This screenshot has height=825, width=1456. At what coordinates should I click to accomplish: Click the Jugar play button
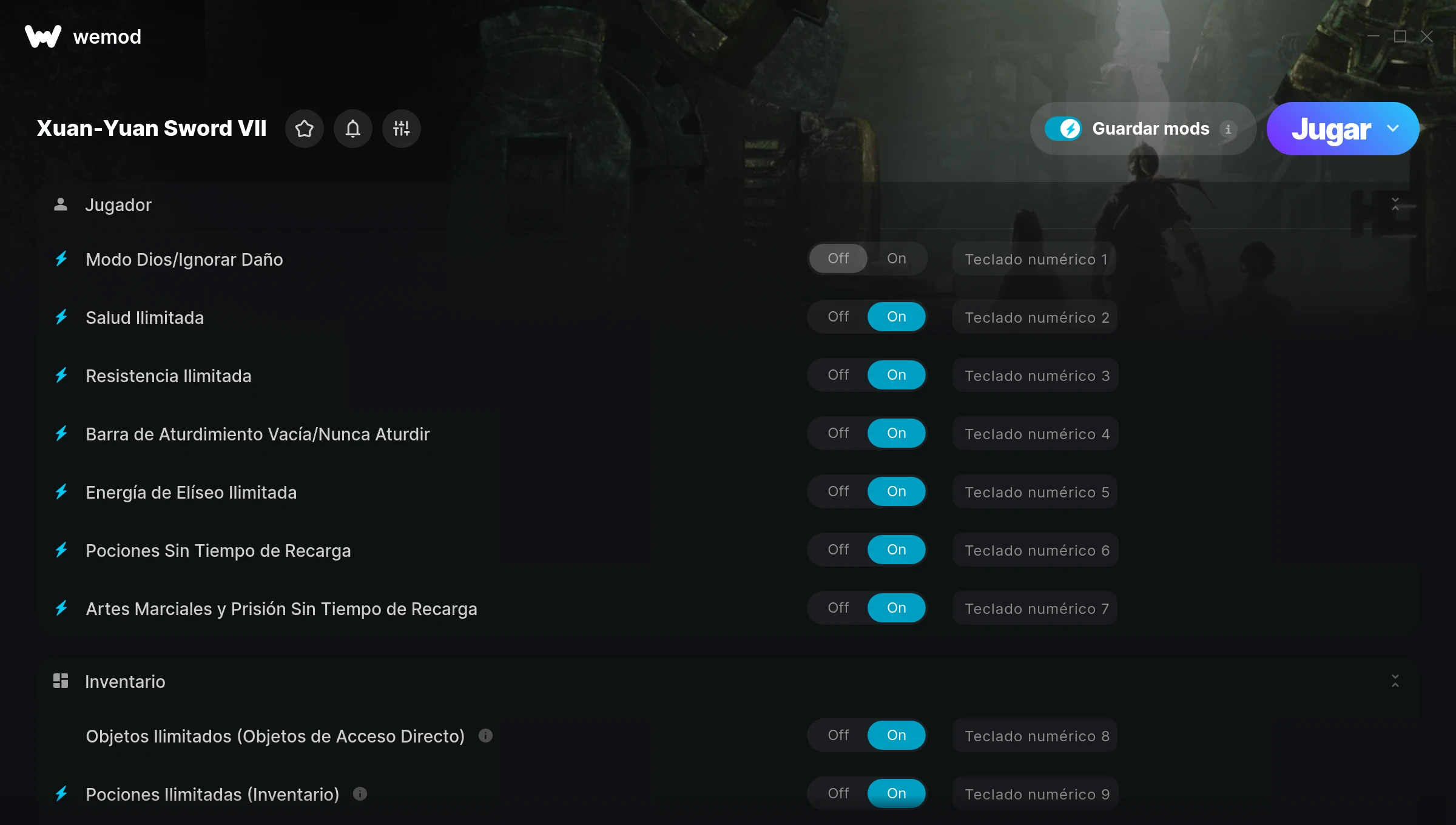[1331, 129]
